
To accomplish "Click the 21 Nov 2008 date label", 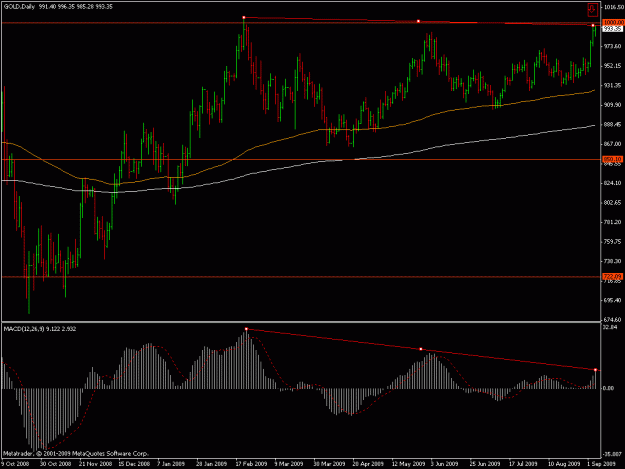I will [95, 464].
